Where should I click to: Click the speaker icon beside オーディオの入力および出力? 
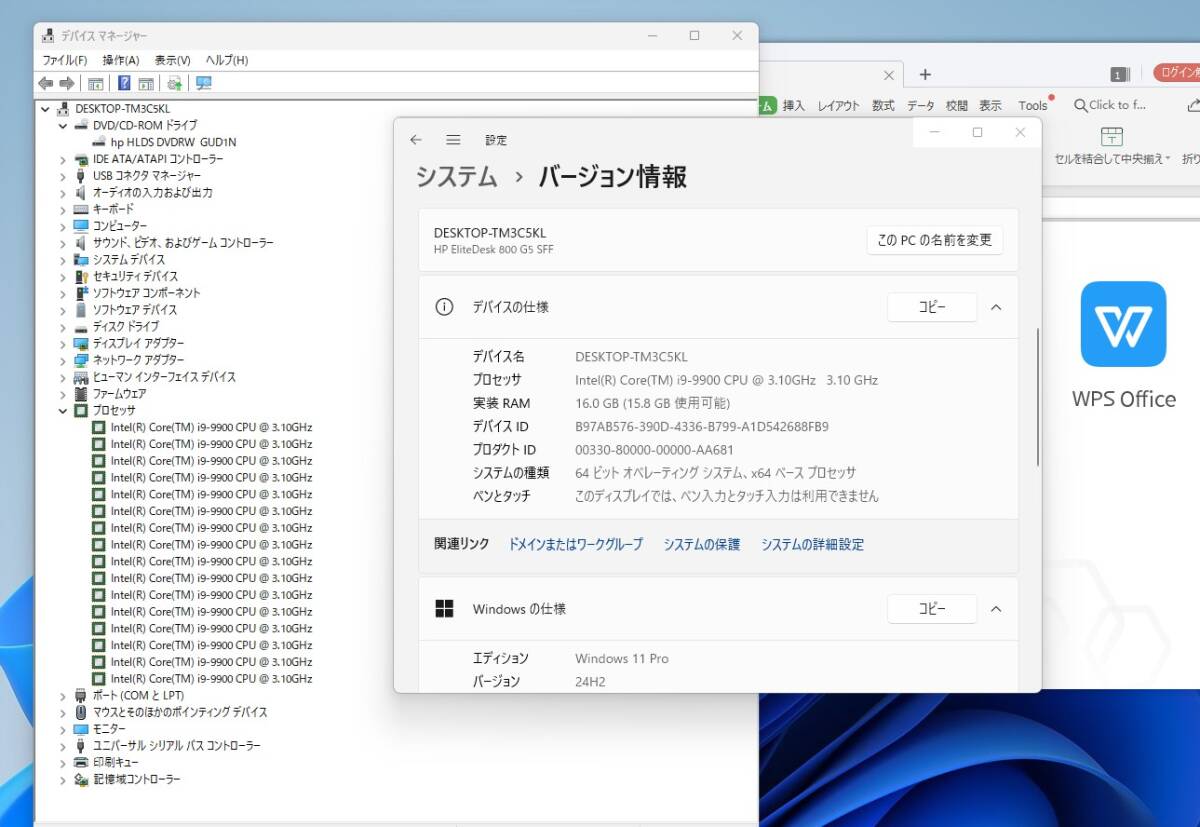pos(81,192)
